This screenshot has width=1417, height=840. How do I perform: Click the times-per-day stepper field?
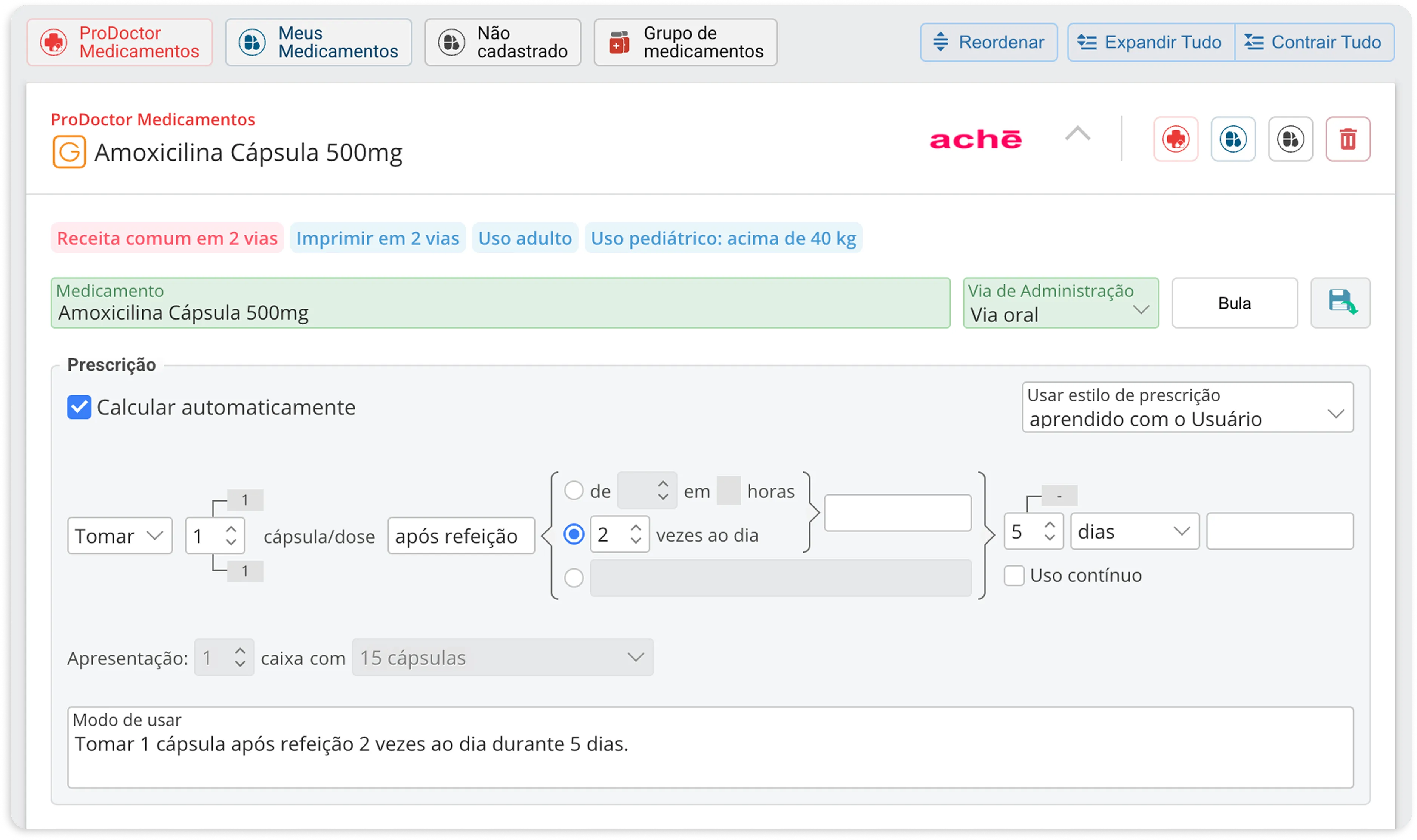tap(620, 534)
